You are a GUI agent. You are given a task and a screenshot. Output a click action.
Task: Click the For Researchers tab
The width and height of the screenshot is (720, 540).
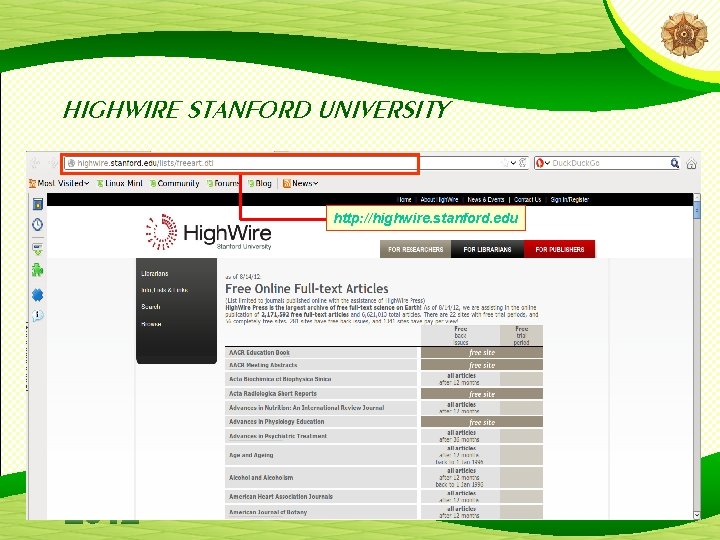click(416, 249)
